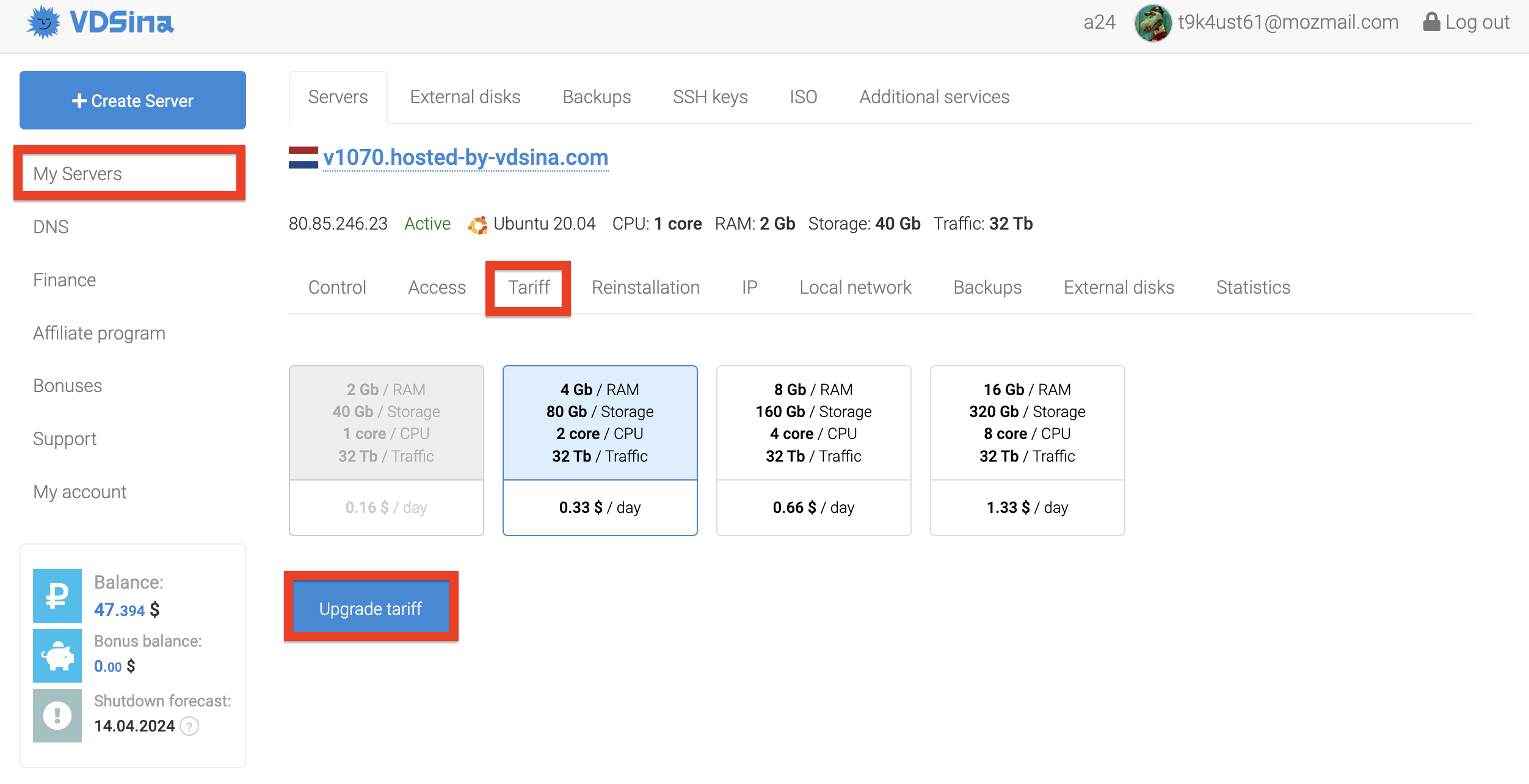1529x784 pixels.
Task: Switch to the server Control tab
Action: click(337, 287)
